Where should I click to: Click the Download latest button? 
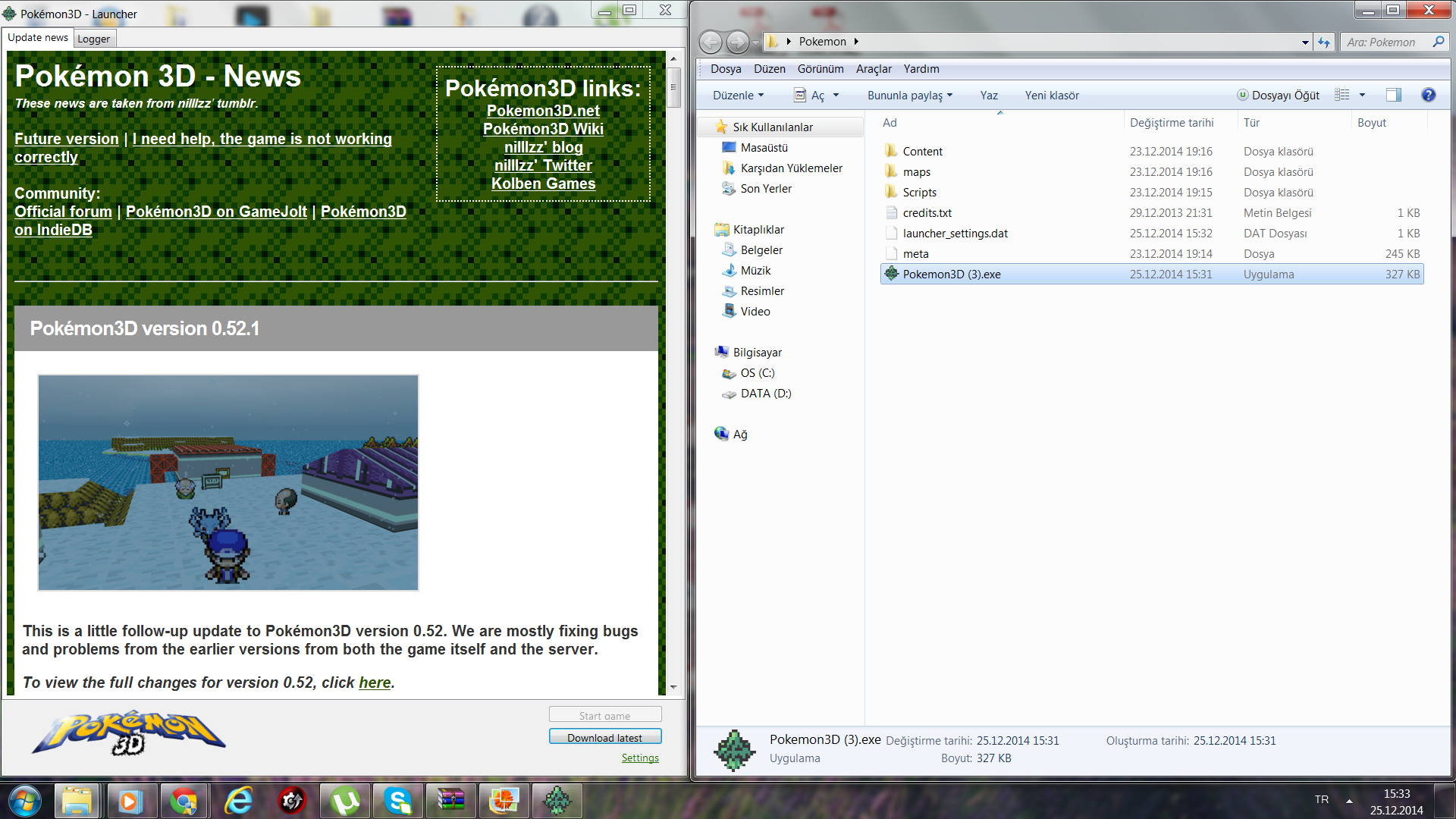coord(604,736)
